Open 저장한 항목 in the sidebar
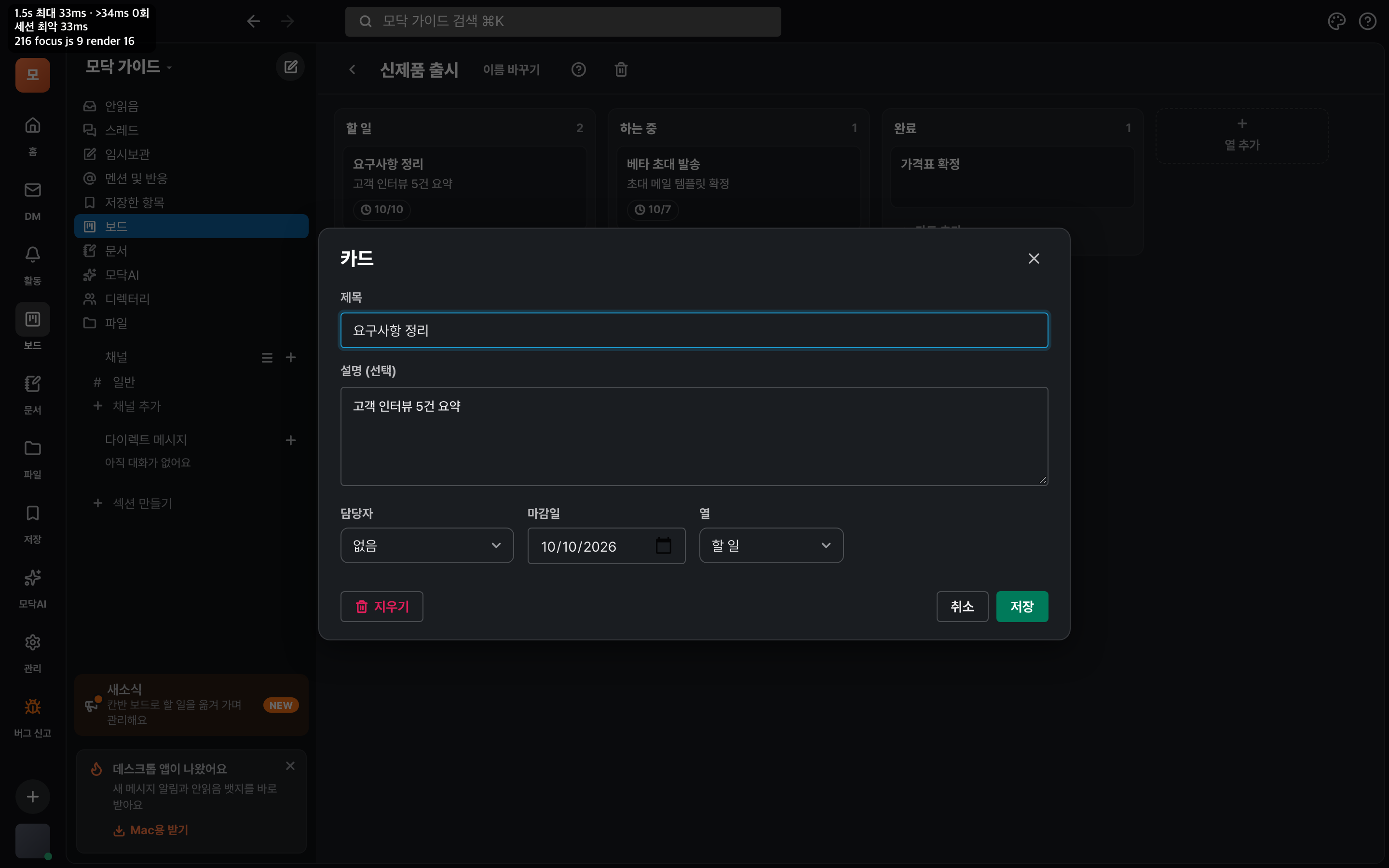1389x868 pixels. (191, 202)
